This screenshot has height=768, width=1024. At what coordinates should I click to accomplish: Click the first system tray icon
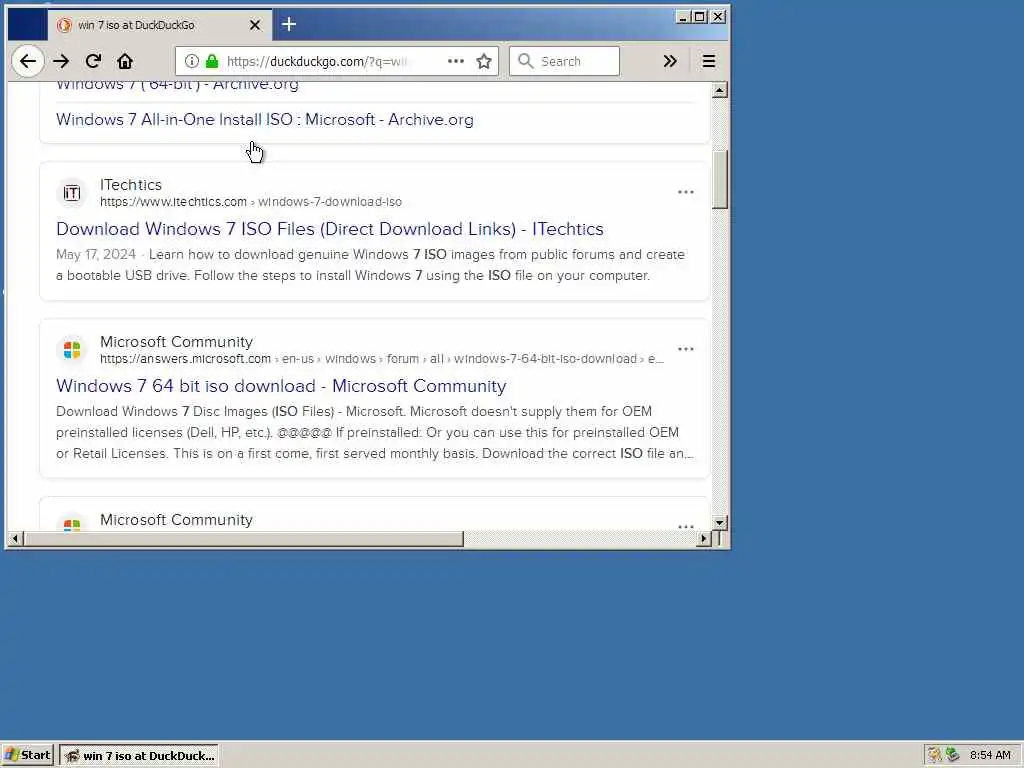click(x=935, y=755)
